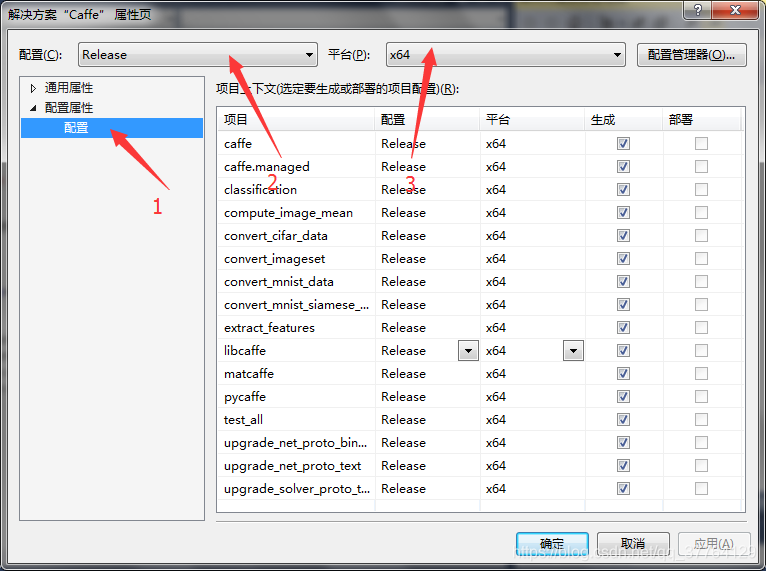Image resolution: width=766 pixels, height=571 pixels.
Task: Uncheck the 生成 checkbox for classification
Action: pos(623,190)
